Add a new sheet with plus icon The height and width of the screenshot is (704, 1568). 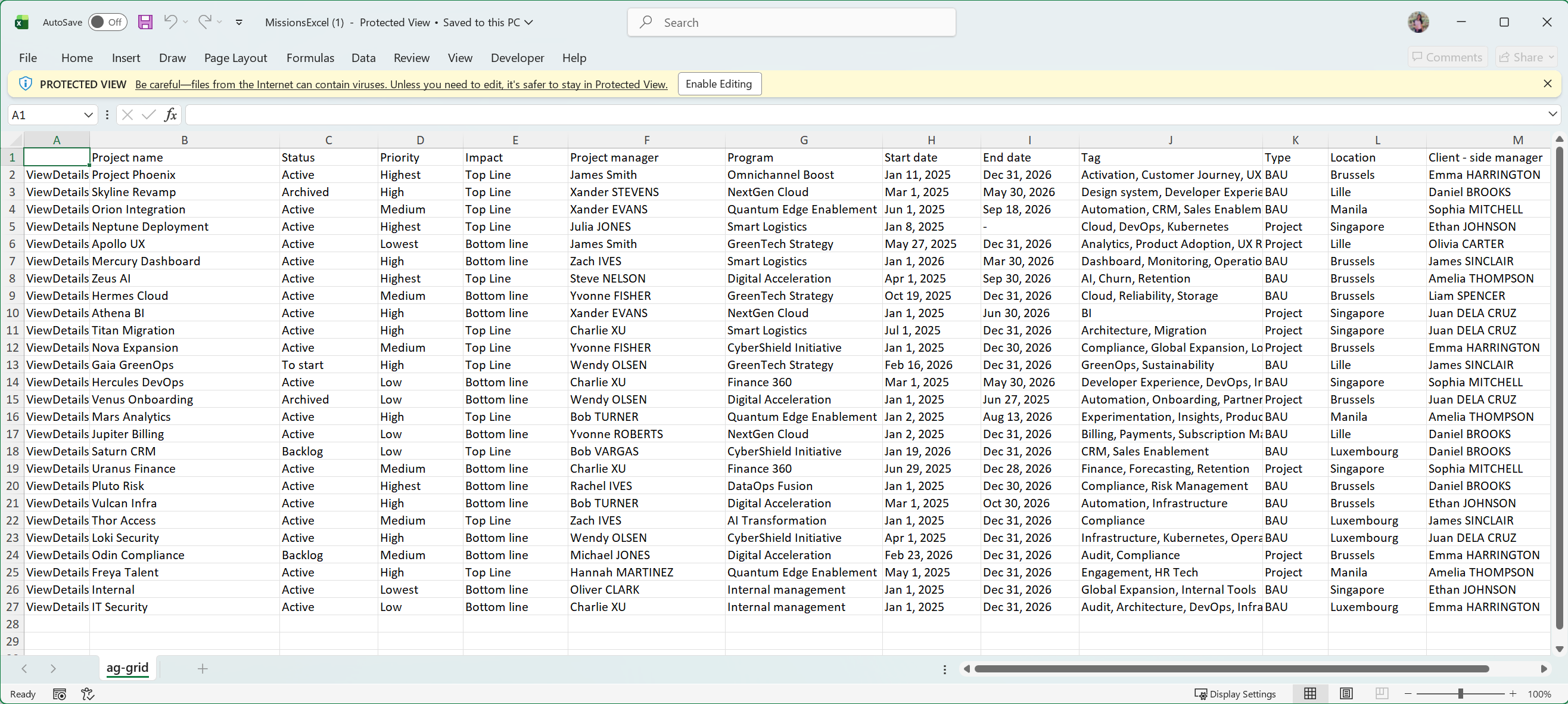pyautogui.click(x=203, y=668)
